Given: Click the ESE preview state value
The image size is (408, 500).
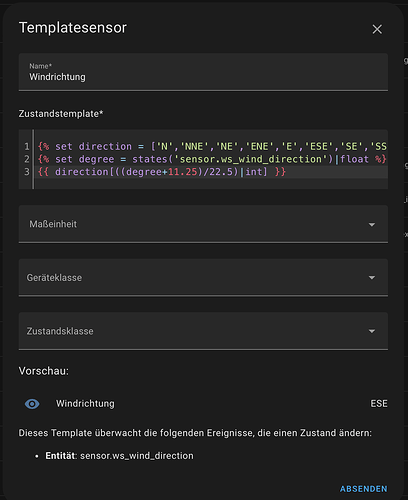Looking at the screenshot, I should click(x=379, y=404).
